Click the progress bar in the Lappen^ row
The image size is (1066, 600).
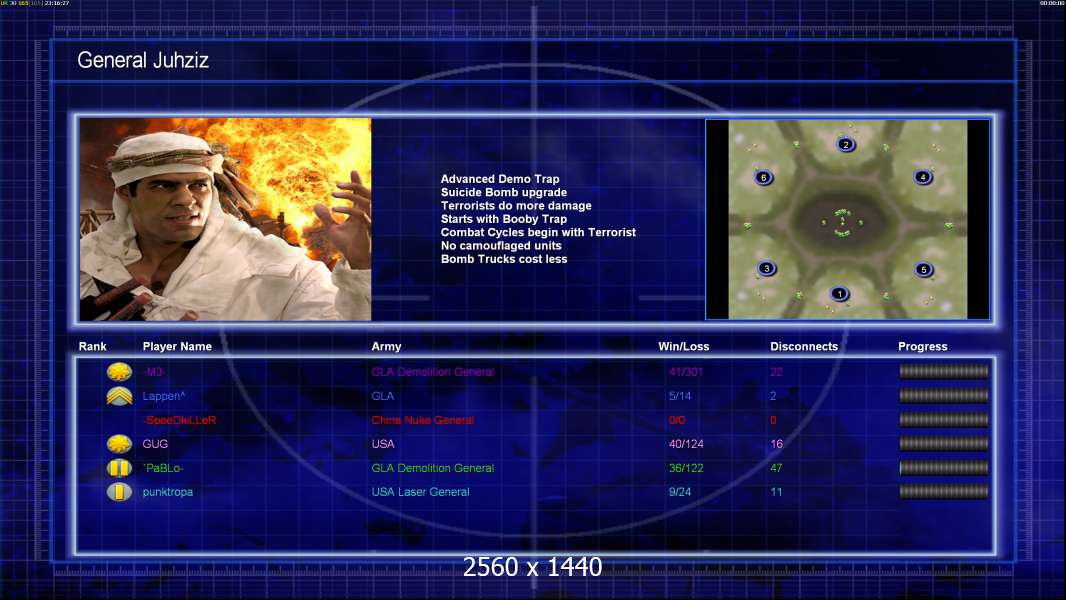pos(944,395)
